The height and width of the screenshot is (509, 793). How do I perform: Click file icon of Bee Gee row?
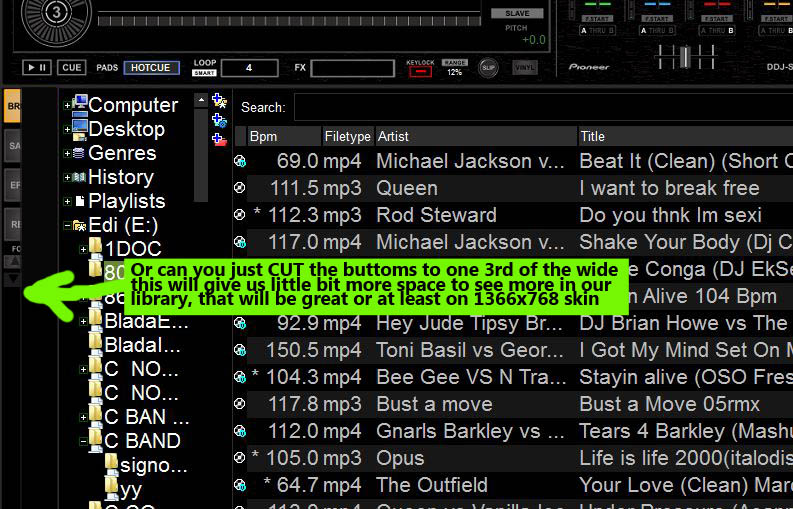point(240,377)
